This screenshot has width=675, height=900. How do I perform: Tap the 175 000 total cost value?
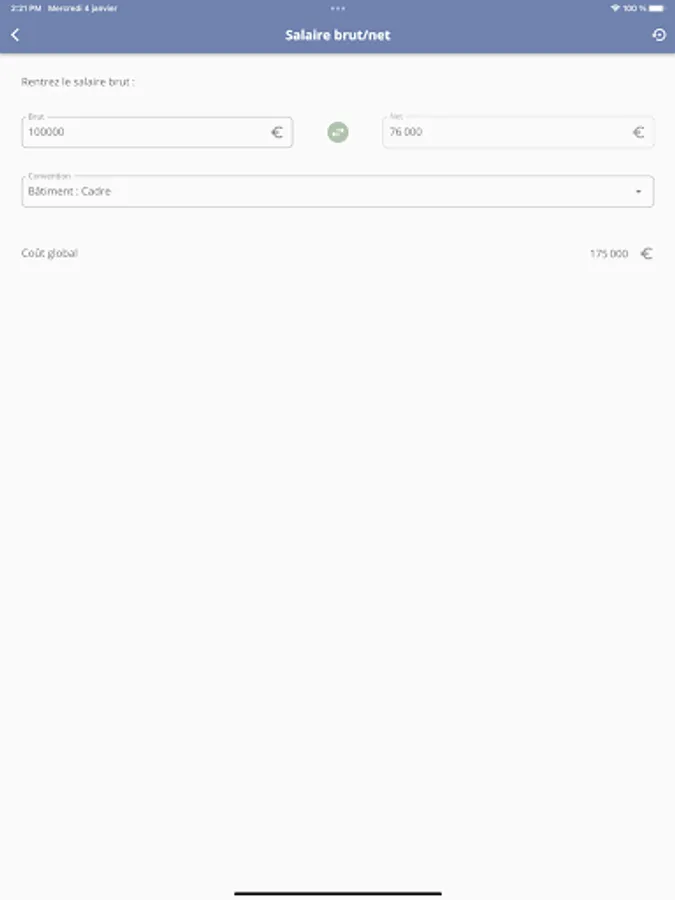(x=609, y=254)
